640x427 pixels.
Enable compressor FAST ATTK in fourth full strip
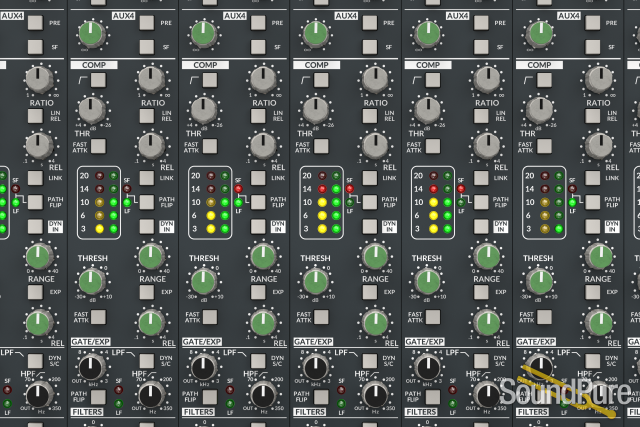pos(433,146)
